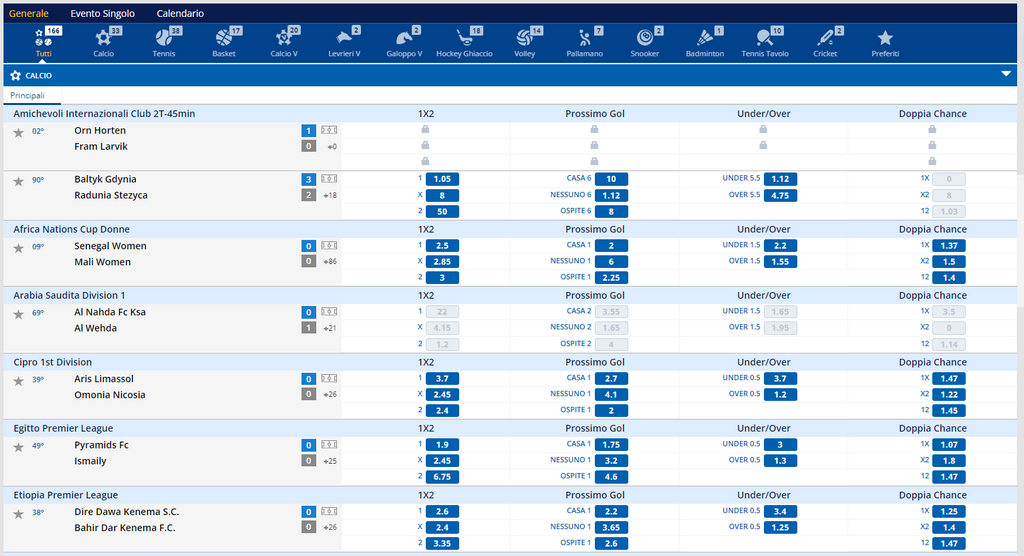Open the Snooker events list
This screenshot has height=556, width=1024.
(x=644, y=42)
